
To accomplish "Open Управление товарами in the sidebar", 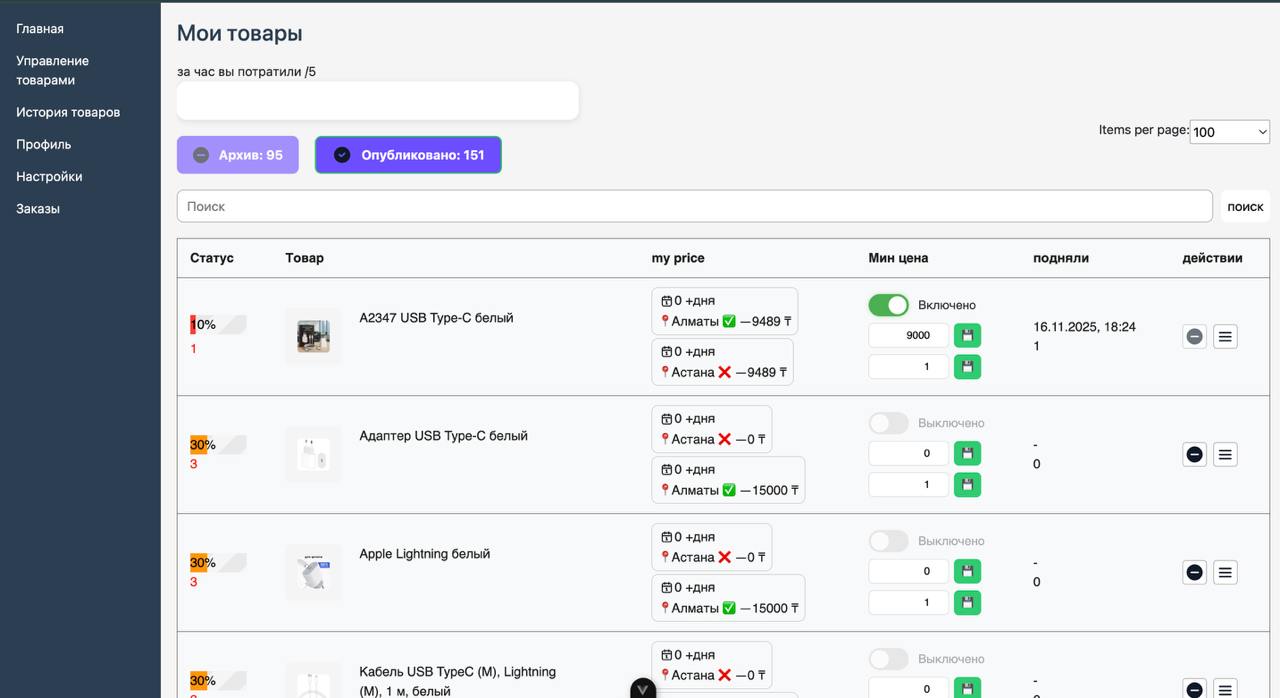I will [x=52, y=71].
